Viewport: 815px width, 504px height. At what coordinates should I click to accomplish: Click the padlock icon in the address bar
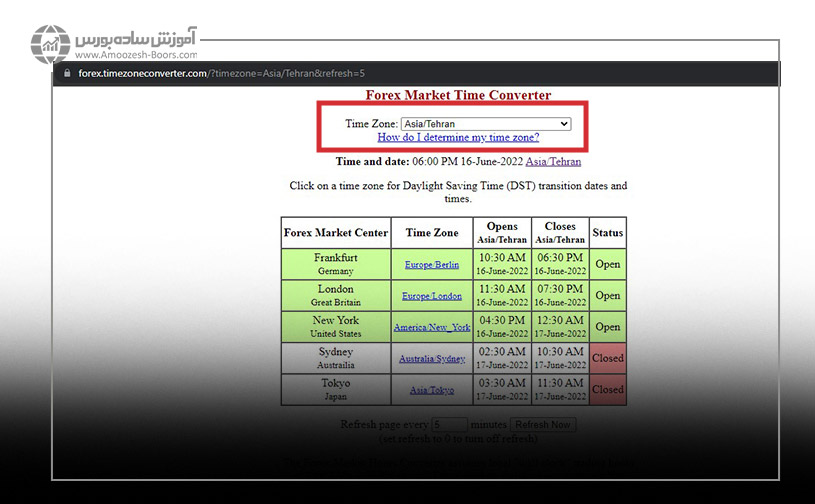click(x=67, y=73)
